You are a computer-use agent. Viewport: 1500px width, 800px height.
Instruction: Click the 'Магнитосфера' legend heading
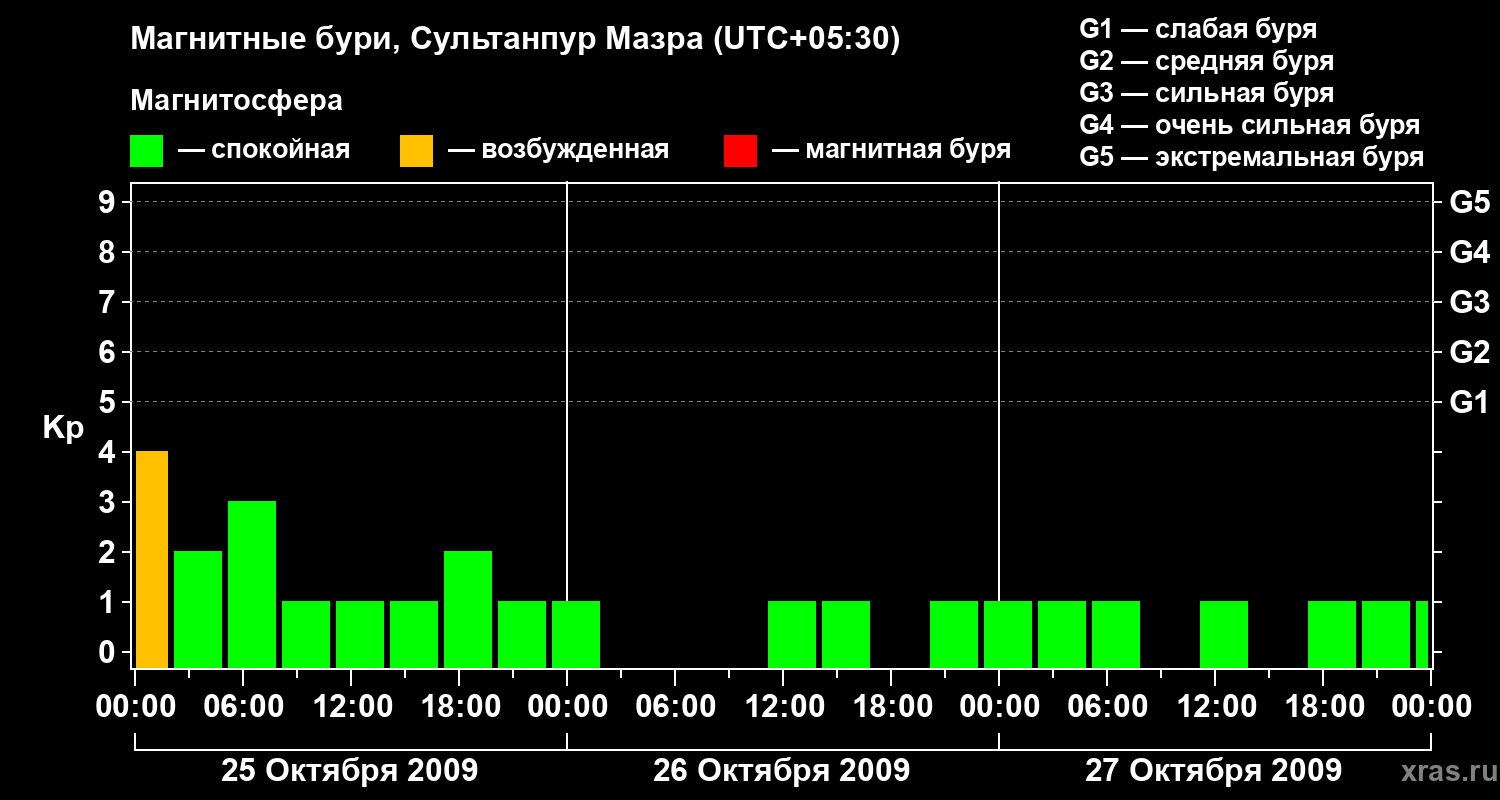237,101
